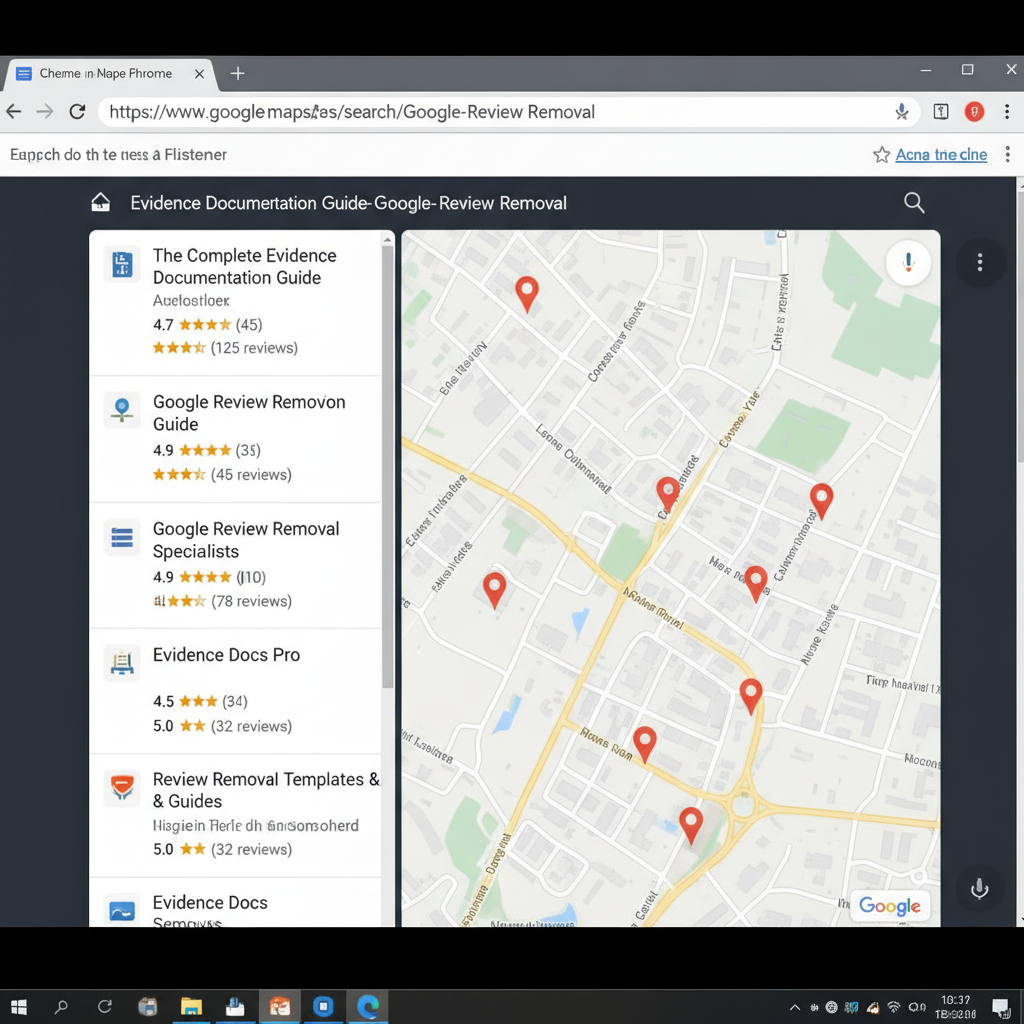
Task: Click the browser forward arrow
Action: pos(44,112)
